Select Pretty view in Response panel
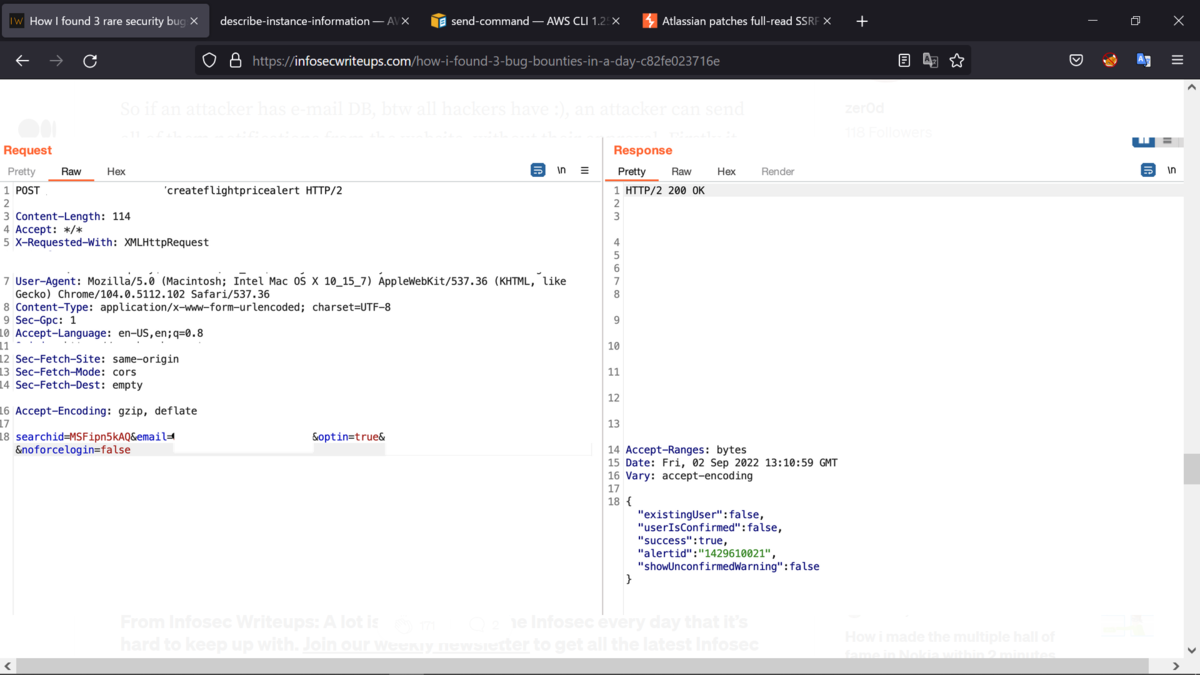1200x675 pixels. [x=632, y=171]
